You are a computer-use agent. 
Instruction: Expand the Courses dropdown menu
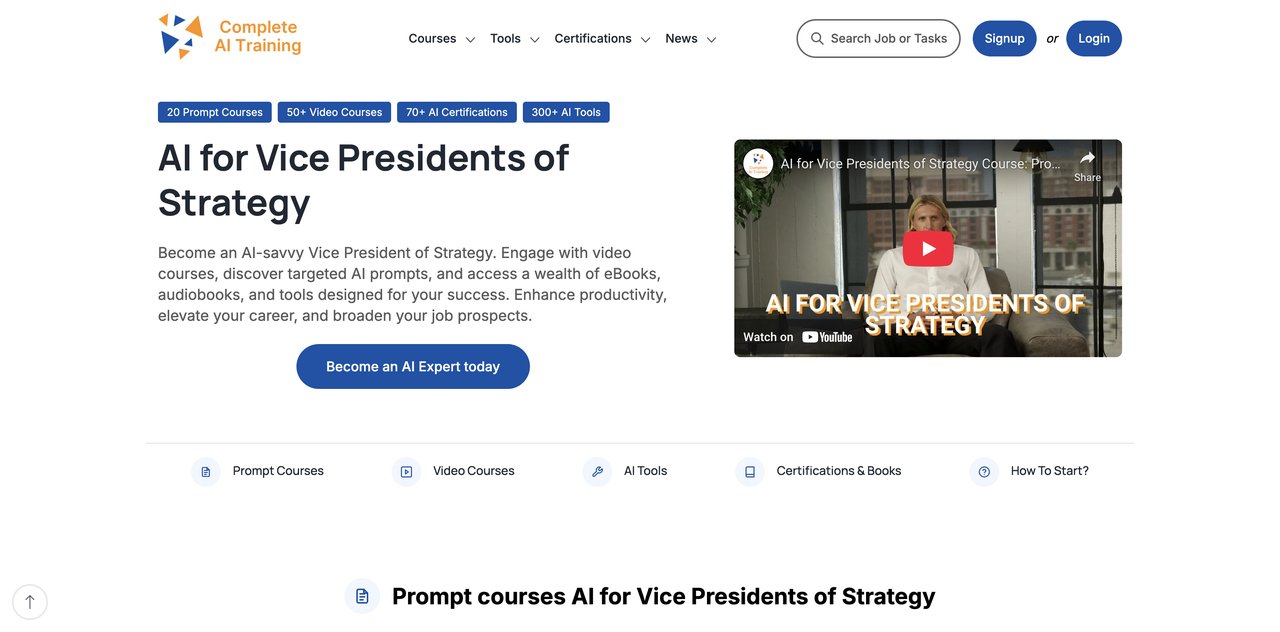tap(442, 39)
